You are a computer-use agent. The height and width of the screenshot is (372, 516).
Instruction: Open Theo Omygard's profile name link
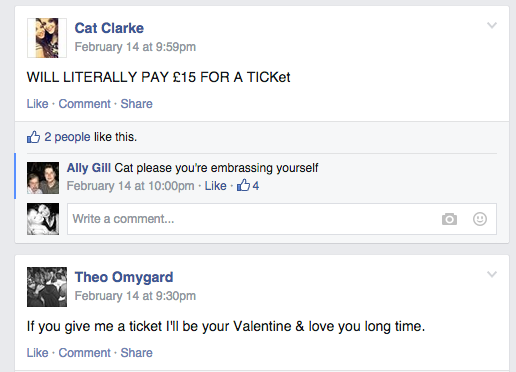click(x=124, y=277)
